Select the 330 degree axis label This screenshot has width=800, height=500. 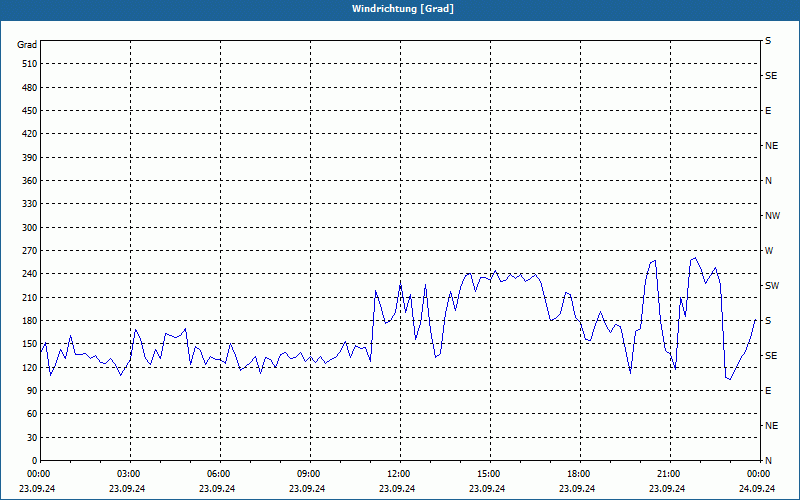[30, 204]
